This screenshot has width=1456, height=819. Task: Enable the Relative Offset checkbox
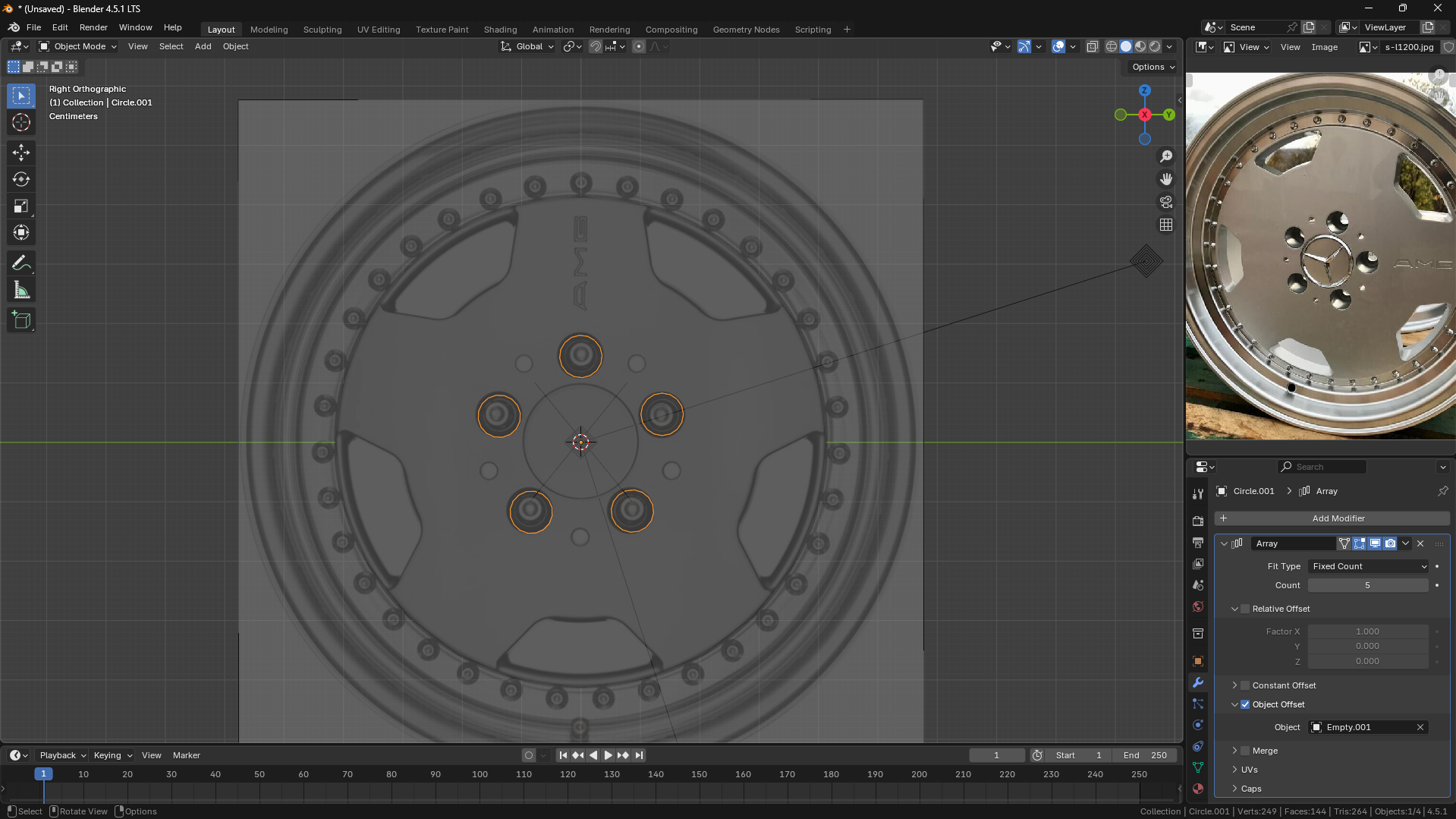1245,609
